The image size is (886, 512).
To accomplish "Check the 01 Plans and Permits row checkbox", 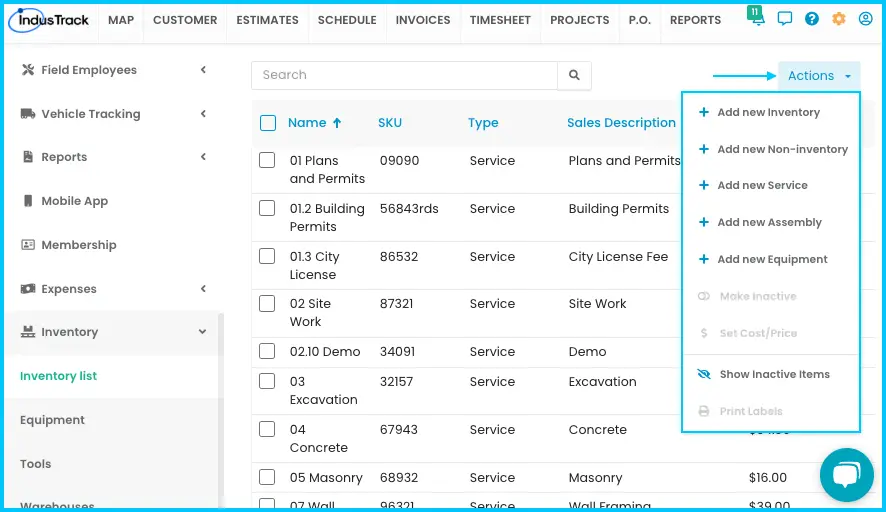I will click(x=267, y=160).
